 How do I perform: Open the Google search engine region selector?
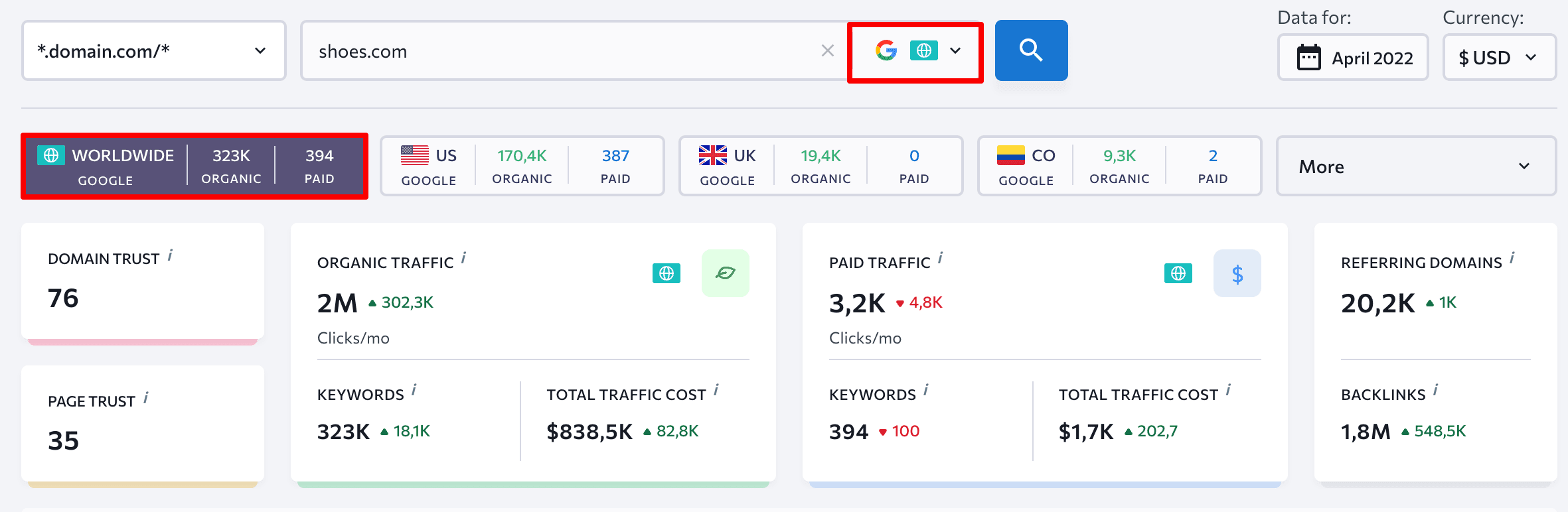click(915, 51)
